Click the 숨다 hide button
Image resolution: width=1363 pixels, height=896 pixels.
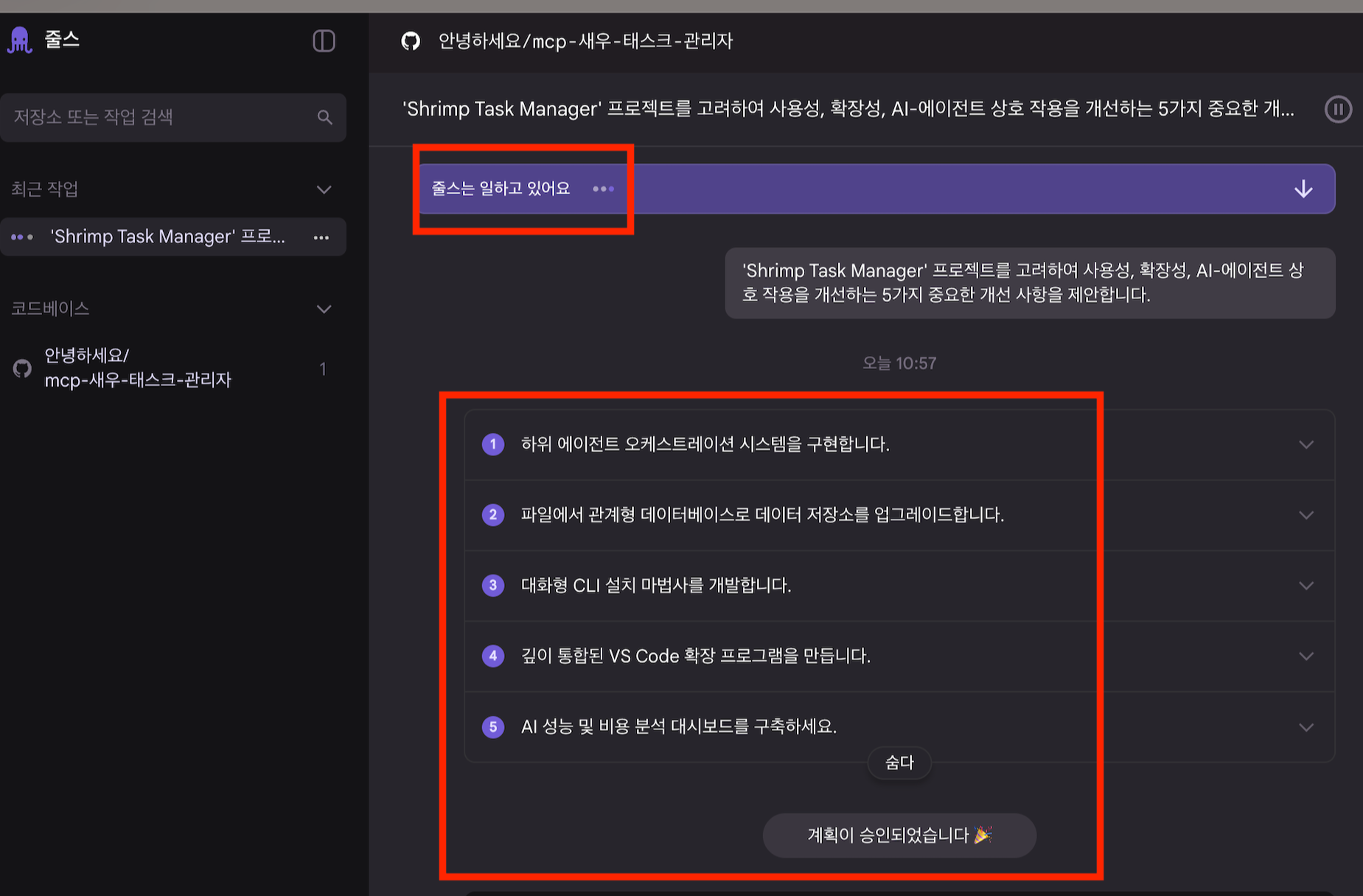[x=899, y=763]
